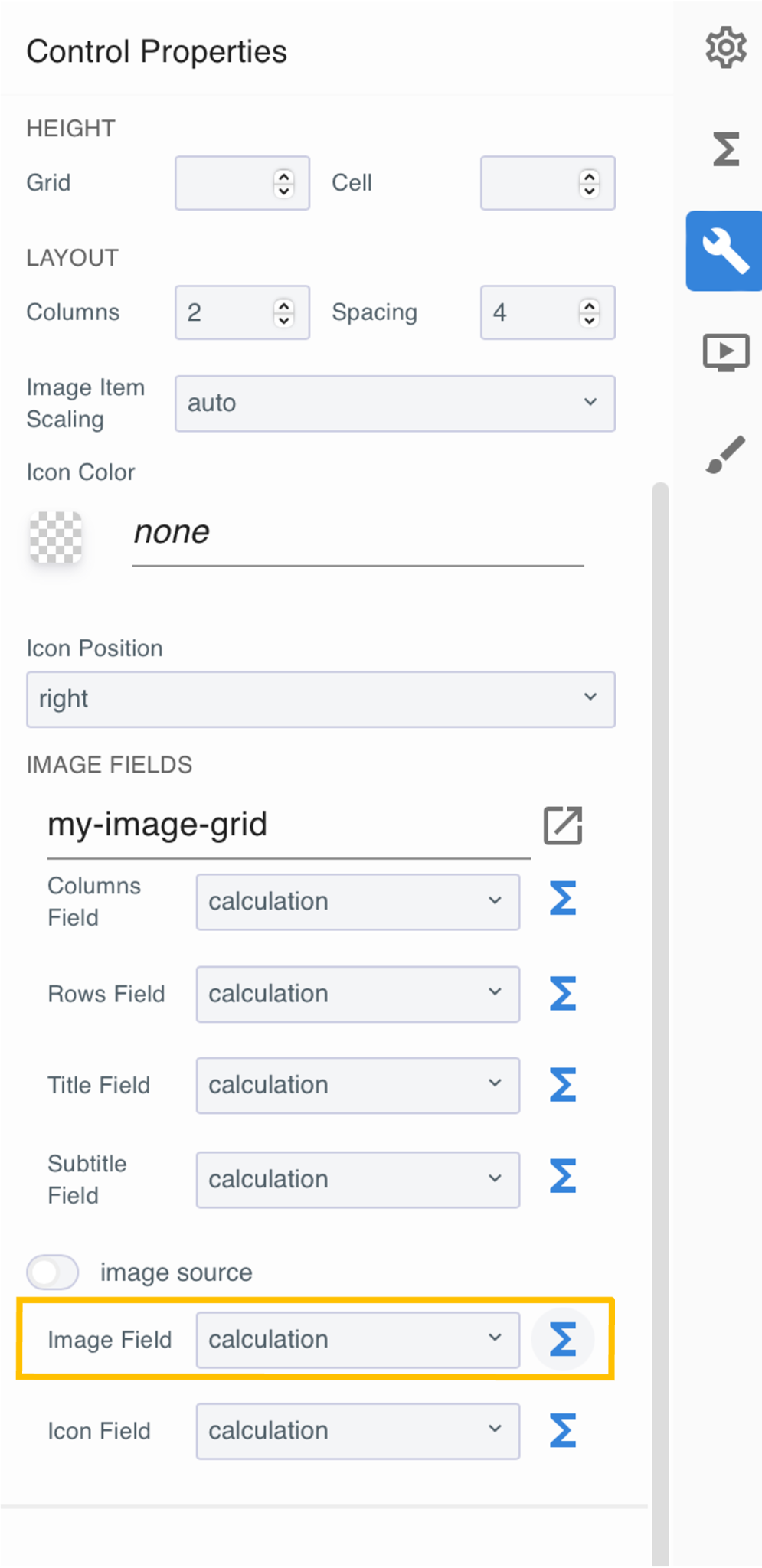Toggle the image source switch

pos(53,1272)
